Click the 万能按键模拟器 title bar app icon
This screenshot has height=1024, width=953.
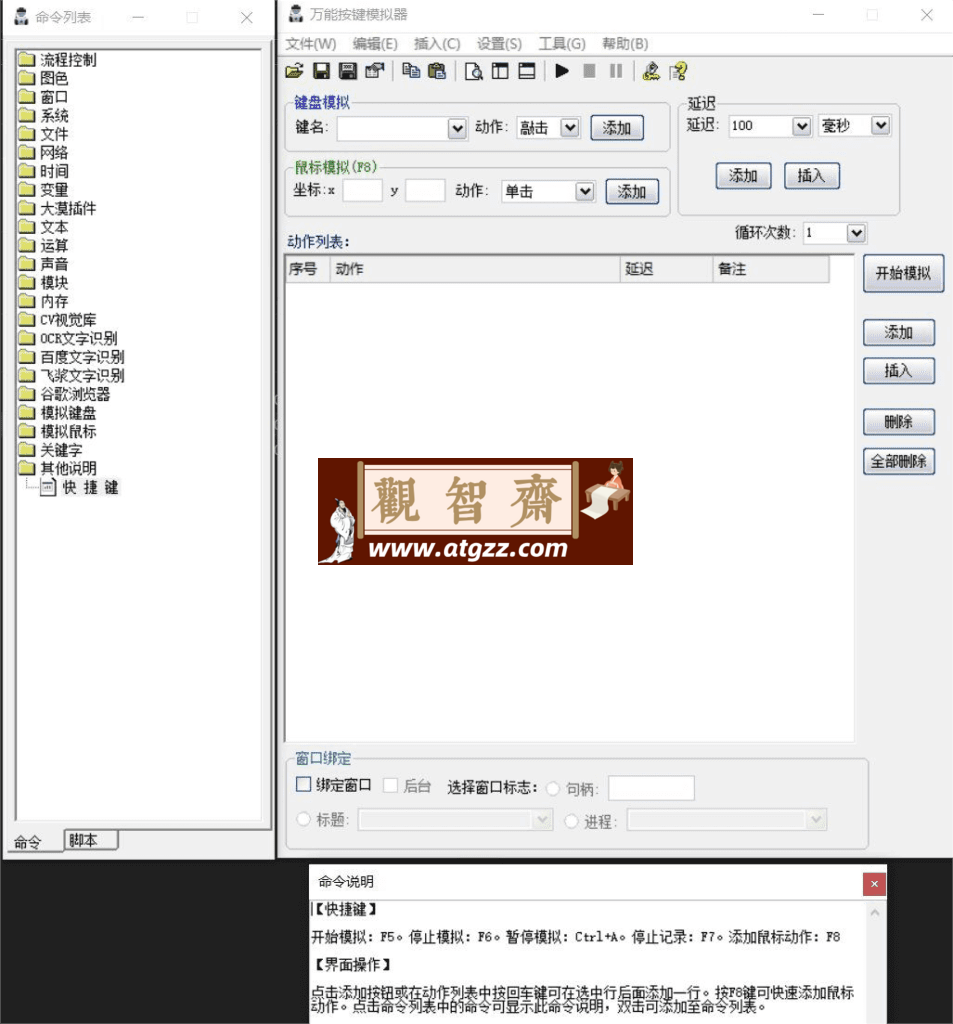(296, 14)
